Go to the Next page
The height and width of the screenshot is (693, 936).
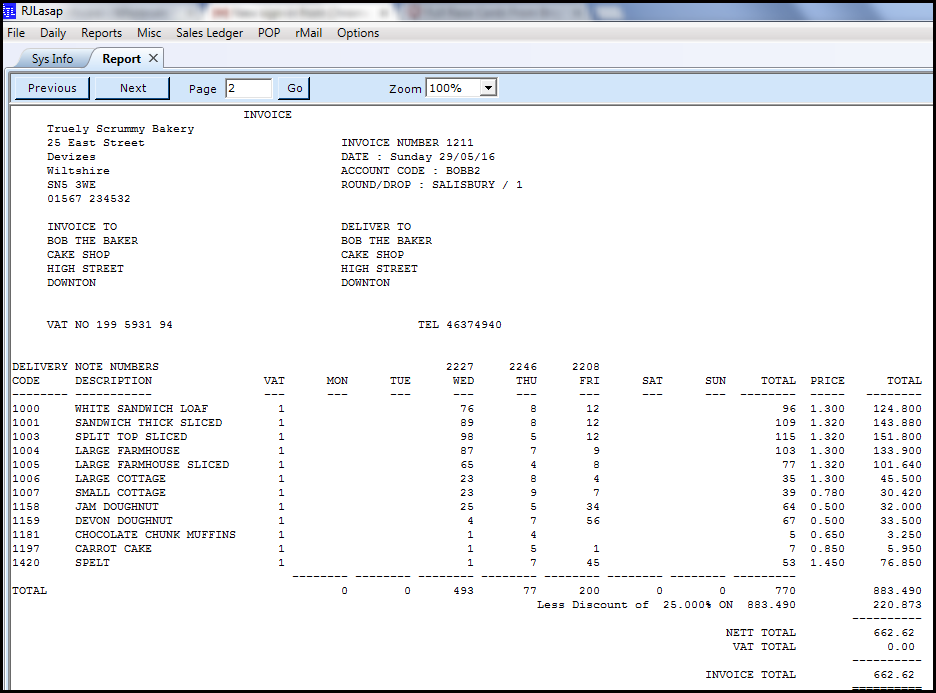tap(133, 88)
